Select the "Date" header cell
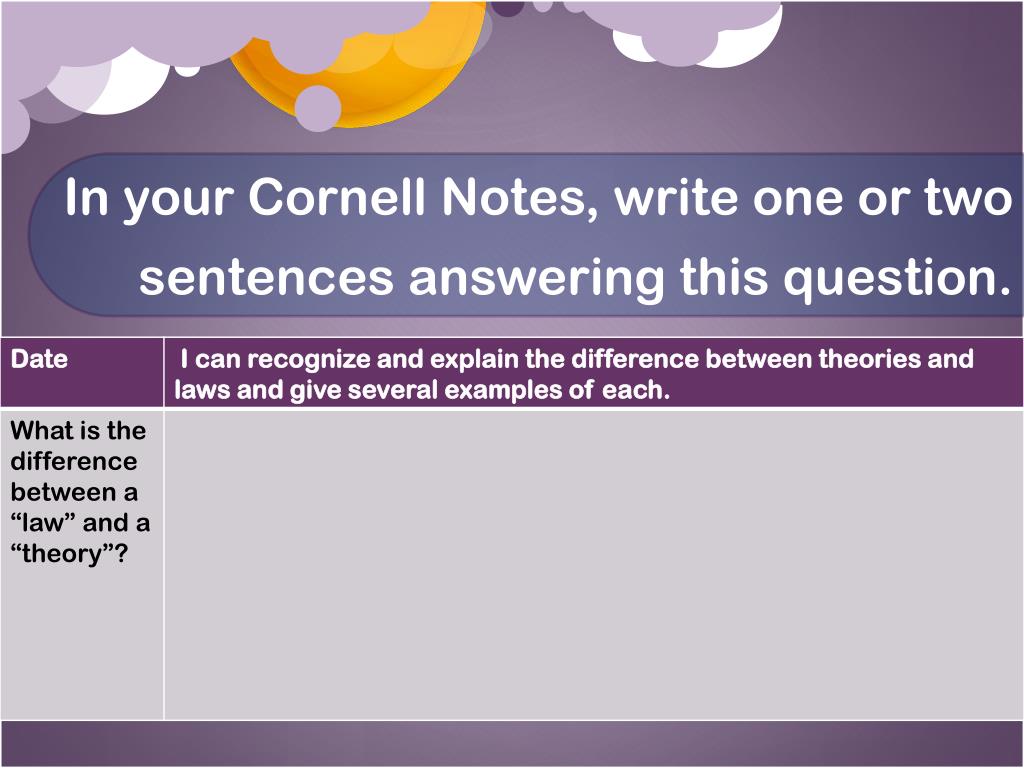The height and width of the screenshot is (768, 1024). coord(82,372)
